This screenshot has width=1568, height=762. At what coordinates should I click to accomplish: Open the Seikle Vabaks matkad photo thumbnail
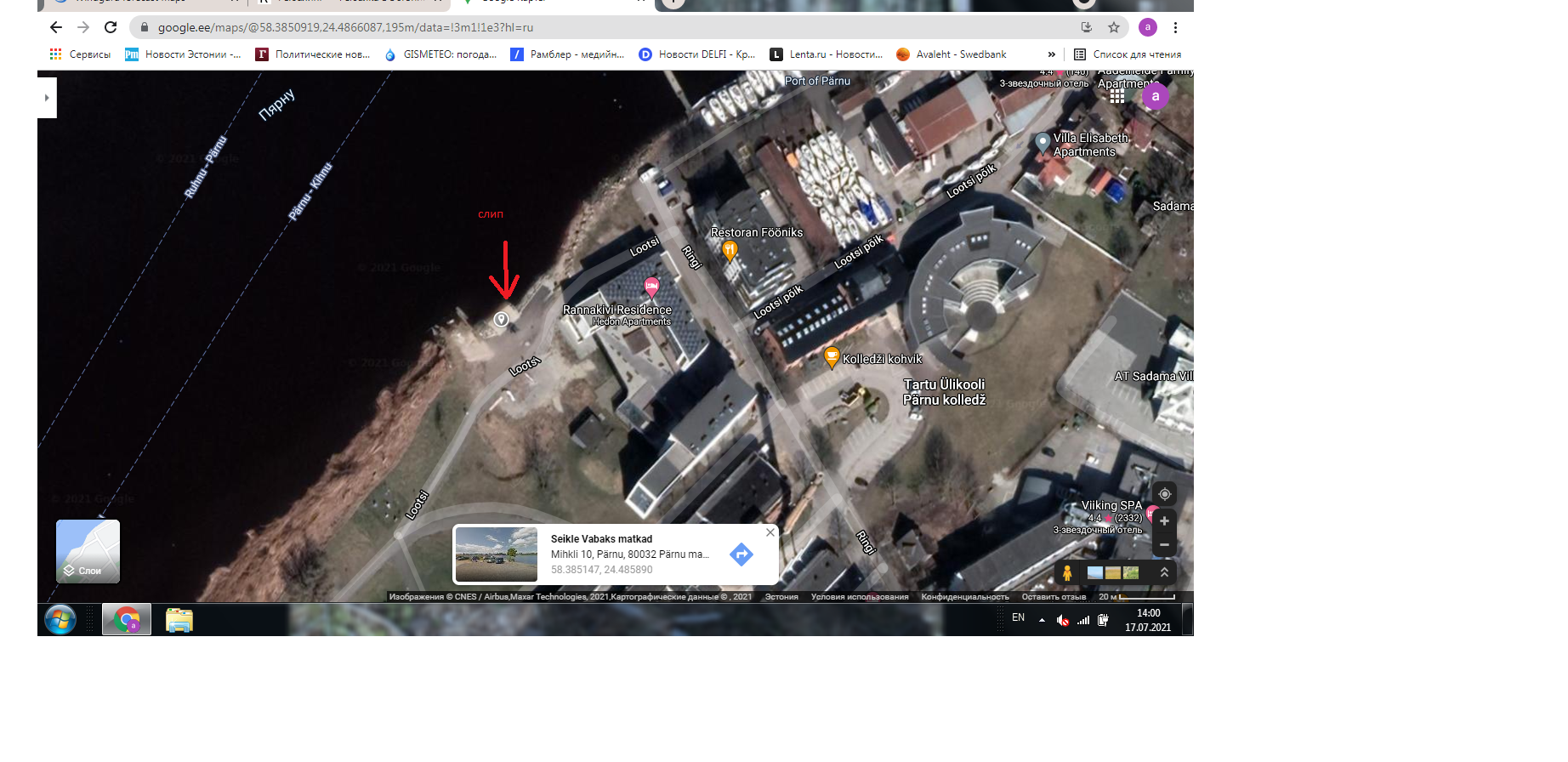(497, 554)
